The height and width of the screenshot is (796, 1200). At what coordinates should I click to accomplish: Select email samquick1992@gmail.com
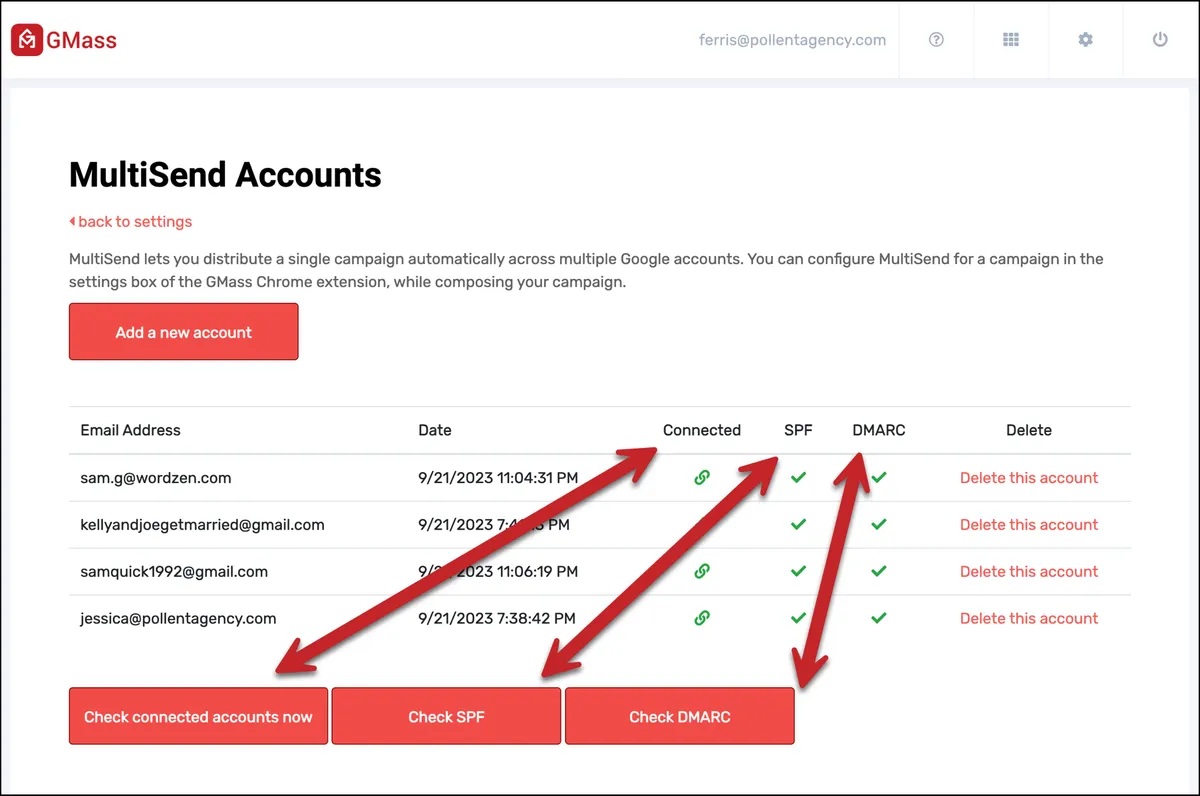pyautogui.click(x=174, y=572)
